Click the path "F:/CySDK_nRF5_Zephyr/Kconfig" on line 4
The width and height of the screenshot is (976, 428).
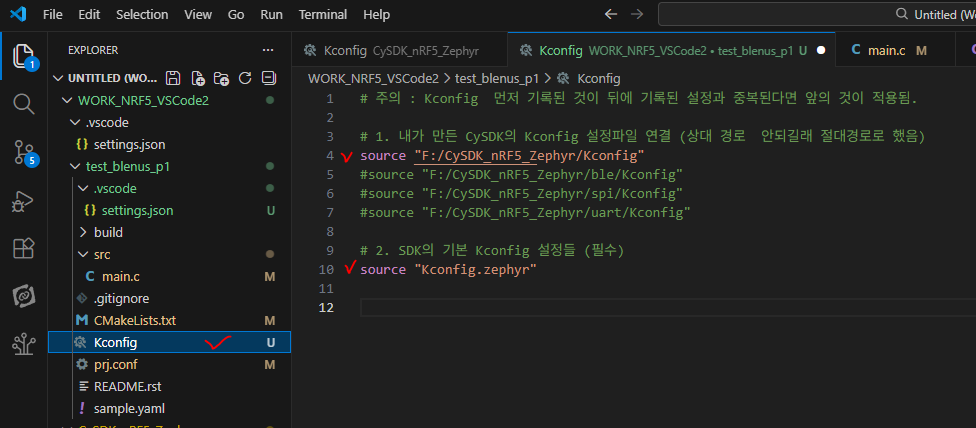tap(529, 155)
